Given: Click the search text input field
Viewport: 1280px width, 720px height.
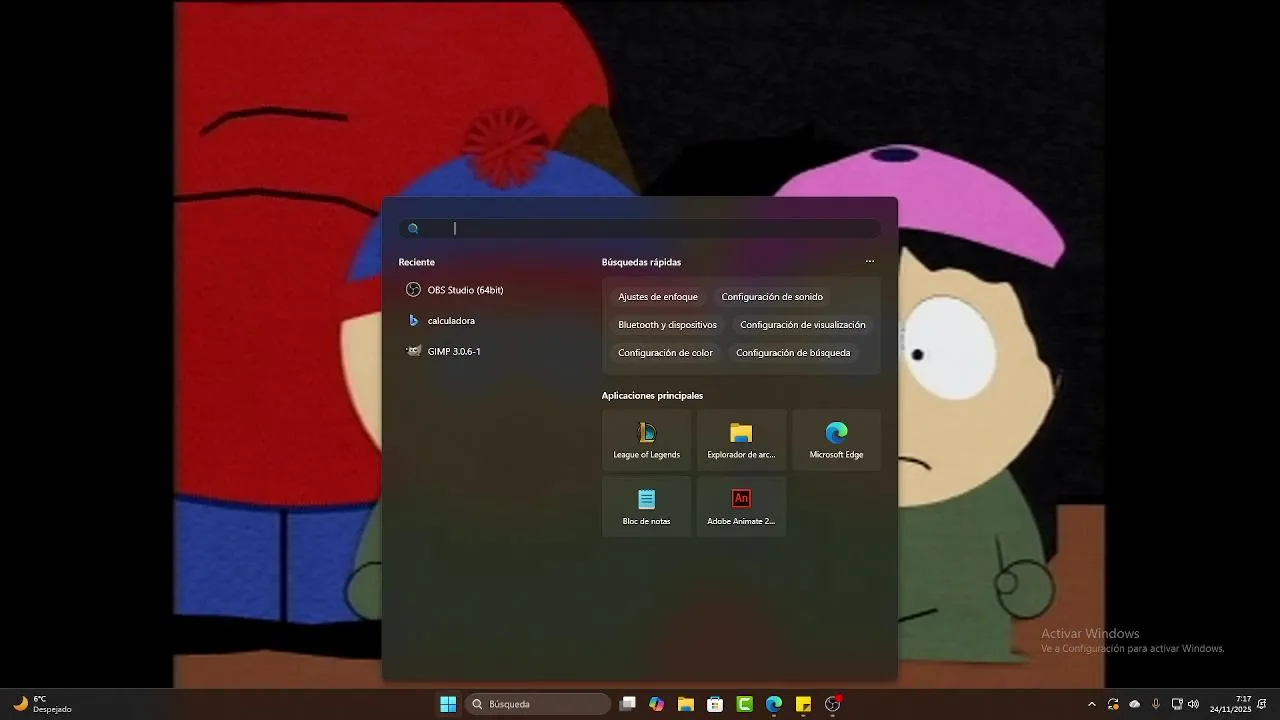Looking at the screenshot, I should [640, 228].
